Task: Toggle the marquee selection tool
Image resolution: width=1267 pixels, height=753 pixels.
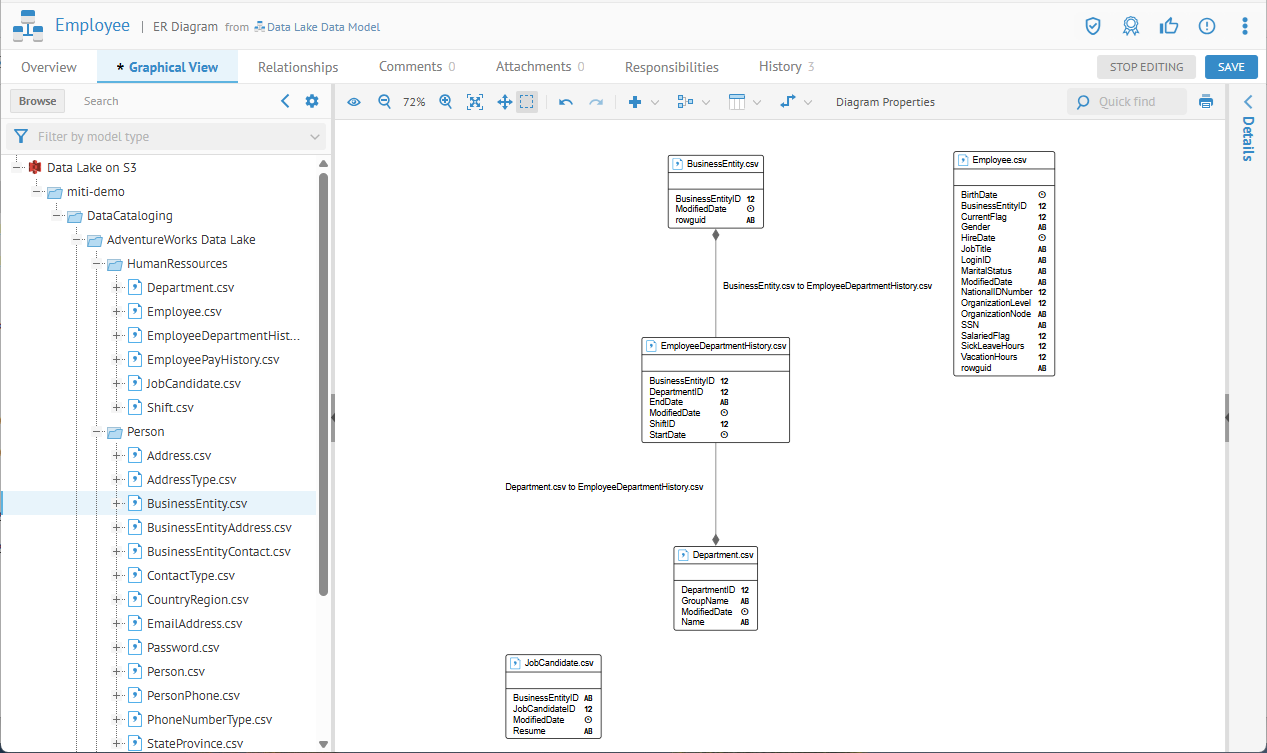Action: (x=527, y=102)
